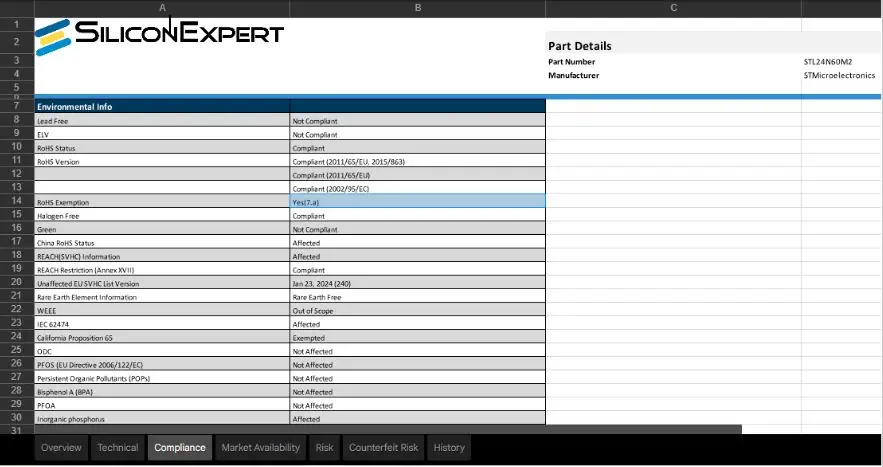Select the 'Inorganic phosphorus' cell

pos(162,418)
